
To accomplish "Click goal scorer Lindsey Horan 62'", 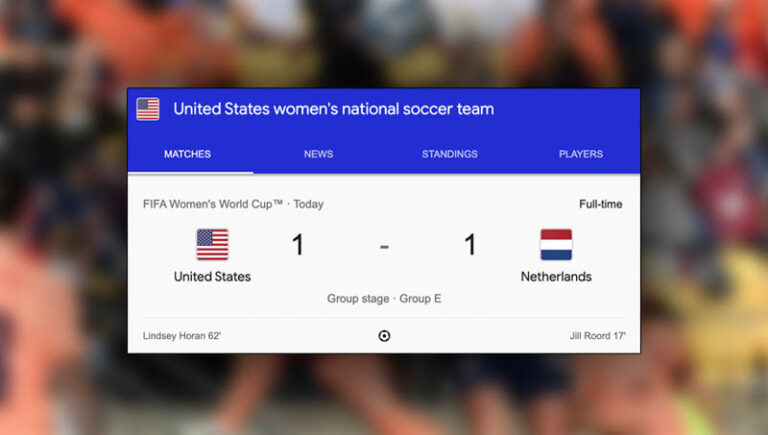I will [182, 336].
